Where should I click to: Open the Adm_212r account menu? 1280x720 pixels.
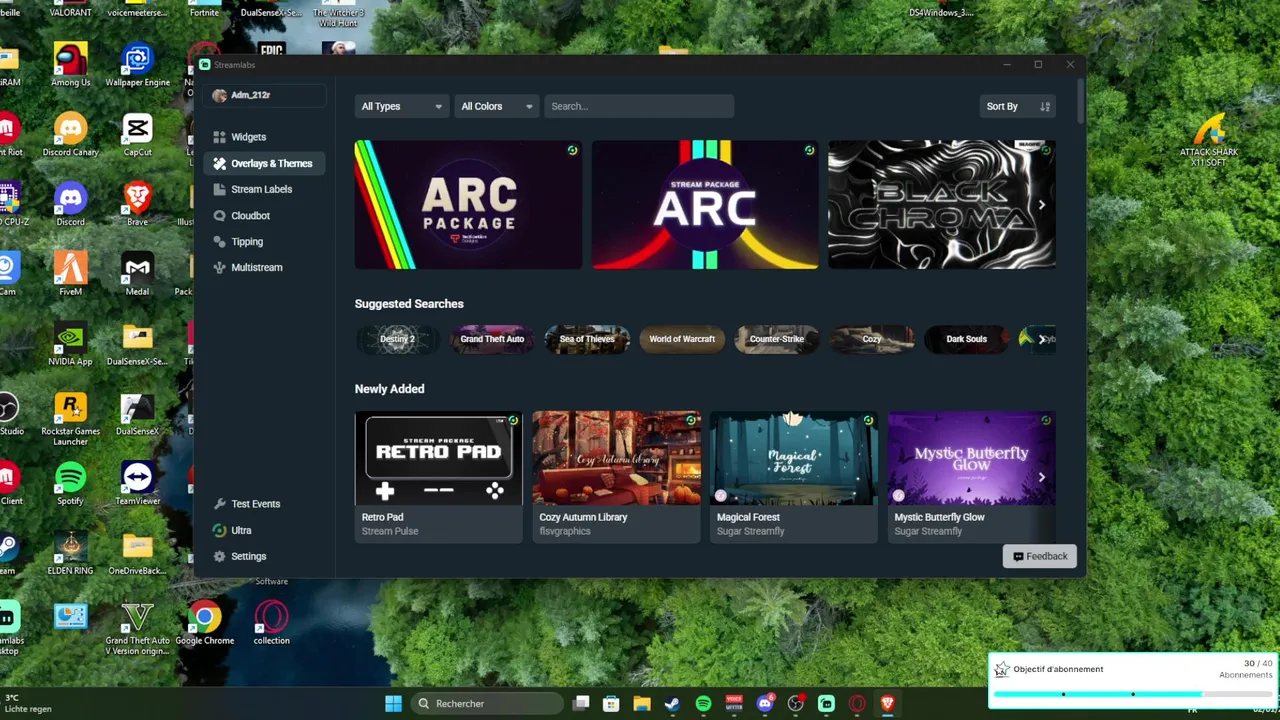point(265,95)
